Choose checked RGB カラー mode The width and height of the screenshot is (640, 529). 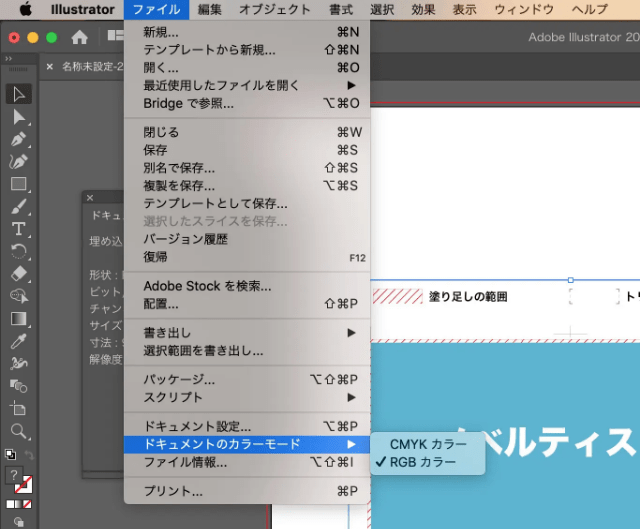click(427, 462)
